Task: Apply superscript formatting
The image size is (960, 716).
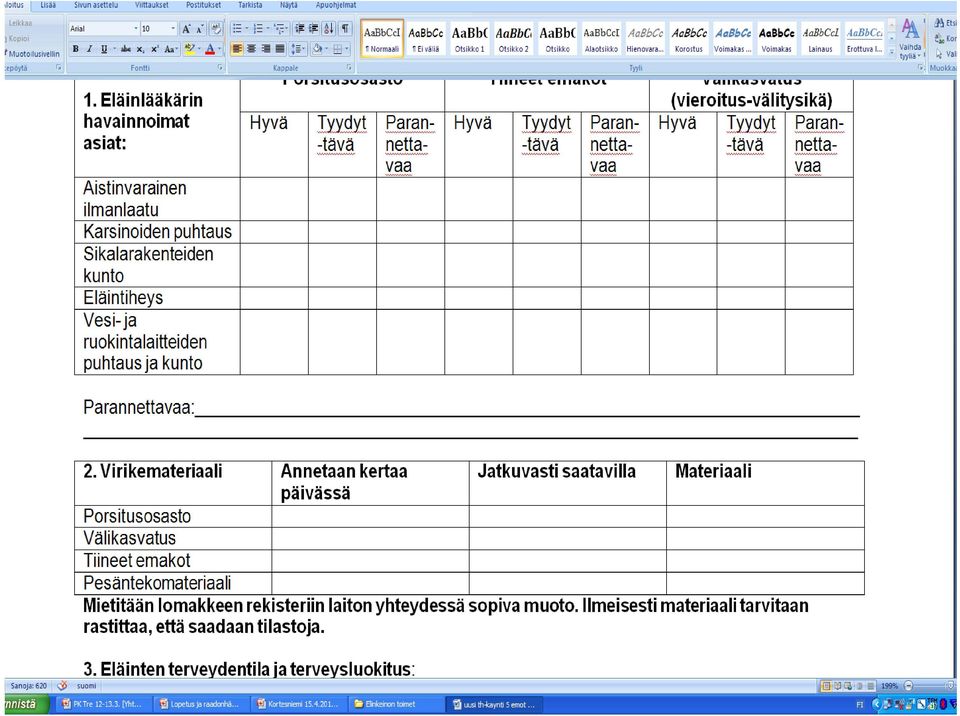Action: [154, 49]
